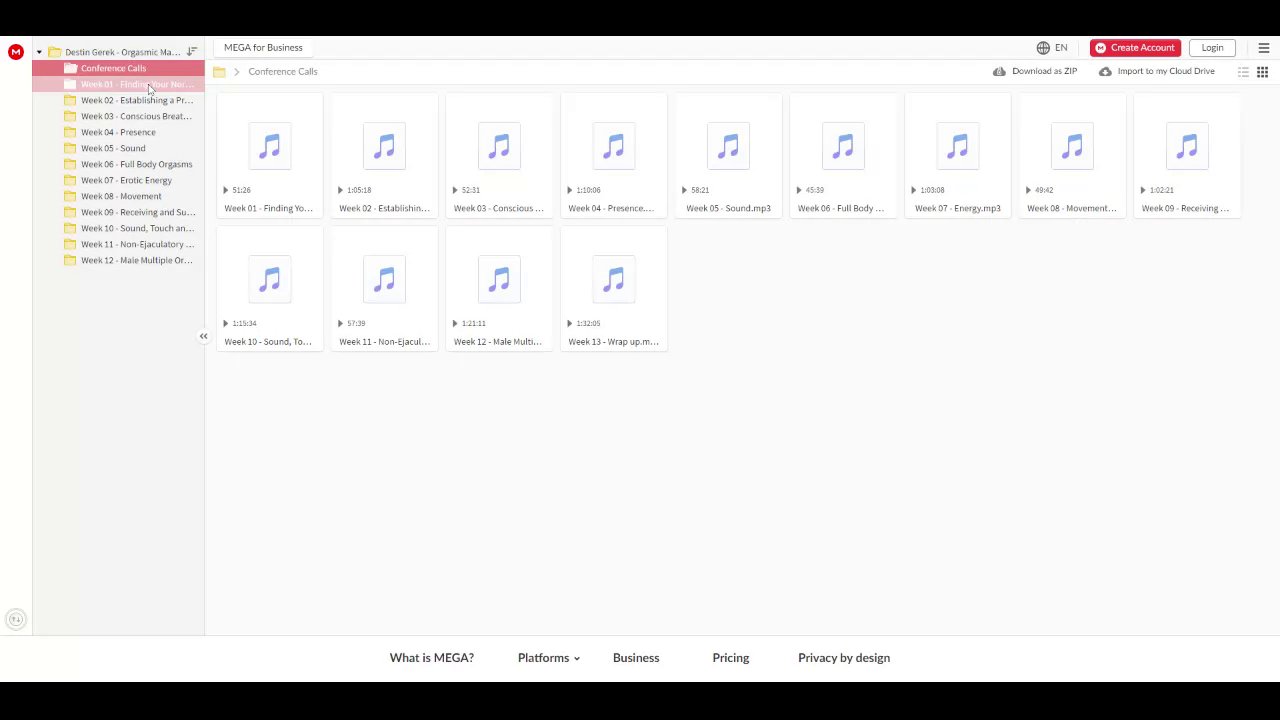Viewport: 1280px width, 720px height.
Task: Open Week 07 - Erotic Energy folder
Action: click(x=118, y=180)
